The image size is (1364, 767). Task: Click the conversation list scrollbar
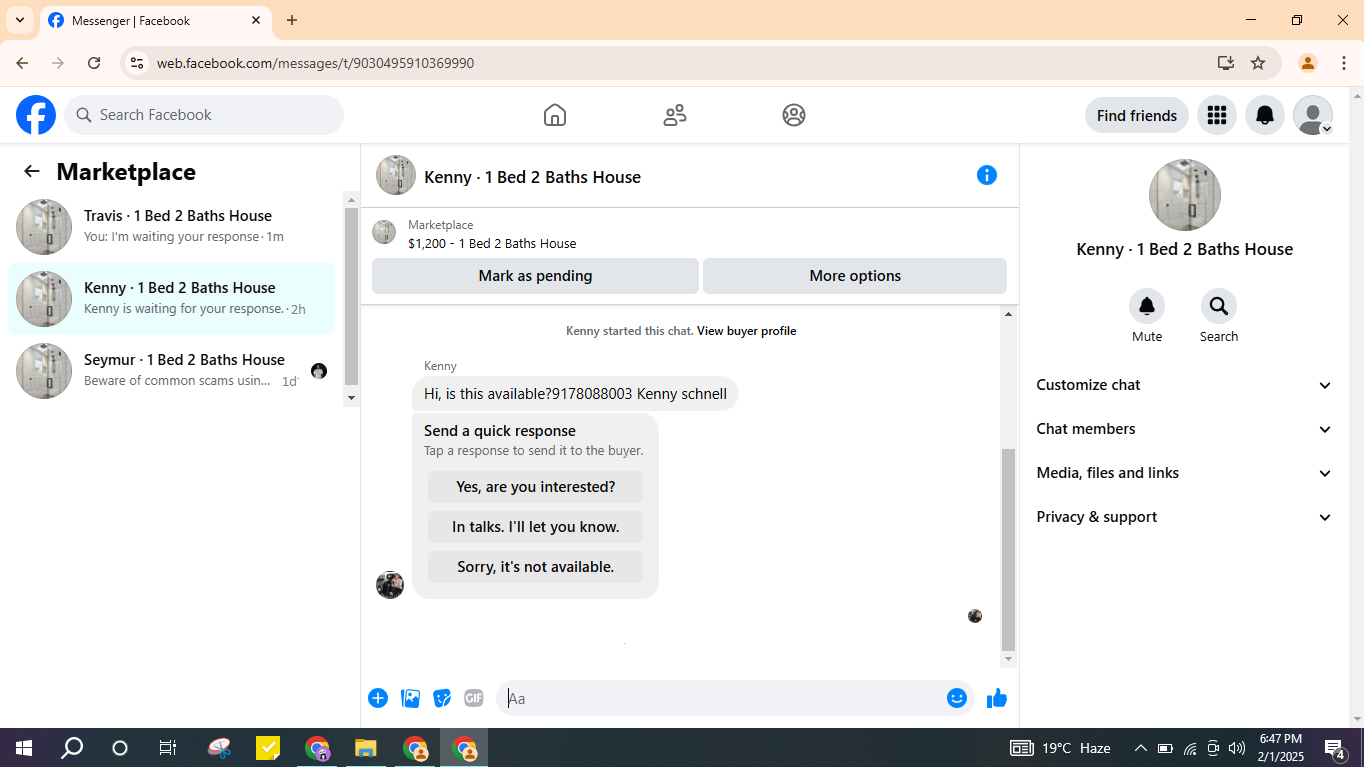click(x=351, y=298)
